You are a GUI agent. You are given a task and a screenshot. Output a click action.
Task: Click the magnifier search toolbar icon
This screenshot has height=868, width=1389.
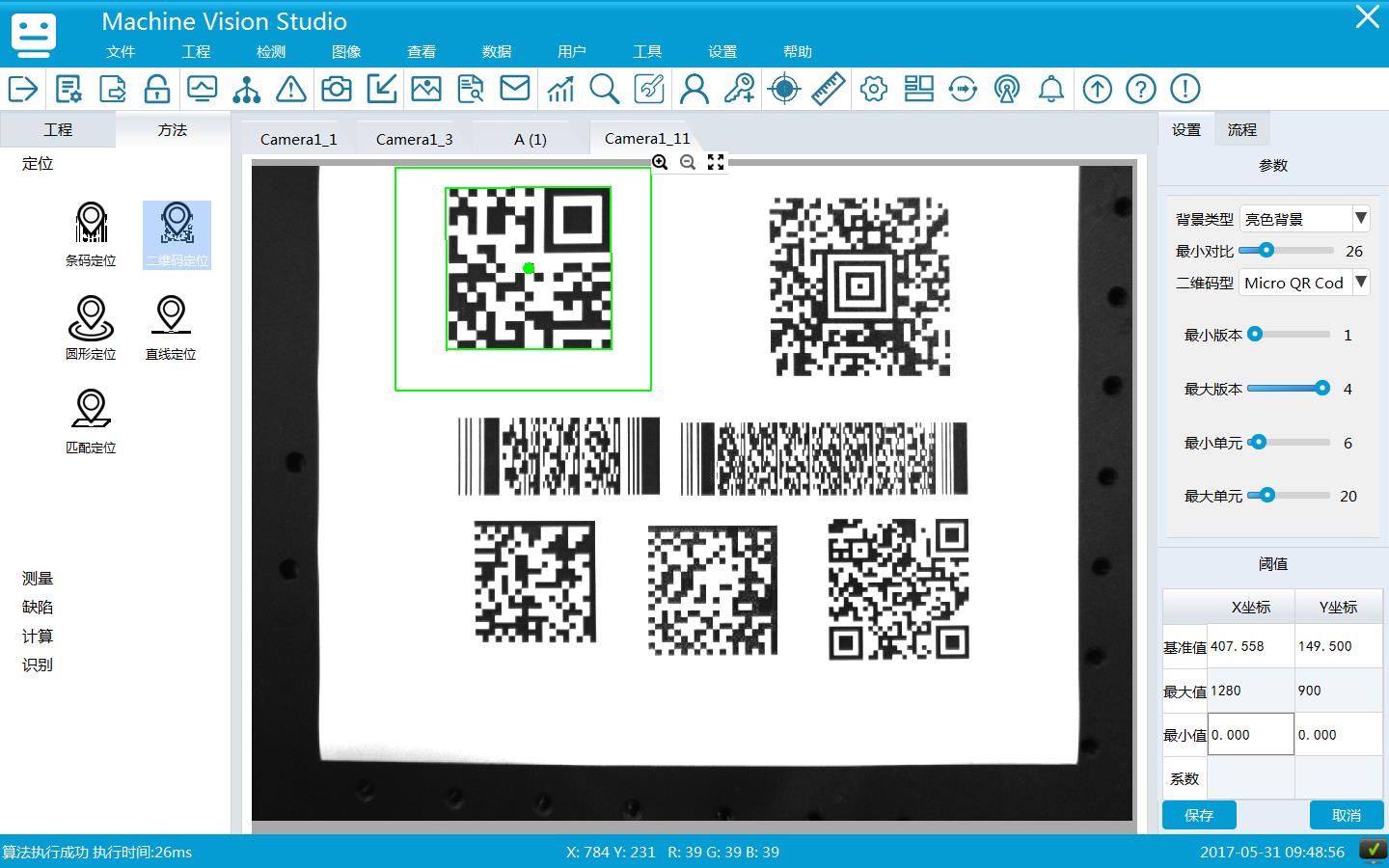605,89
